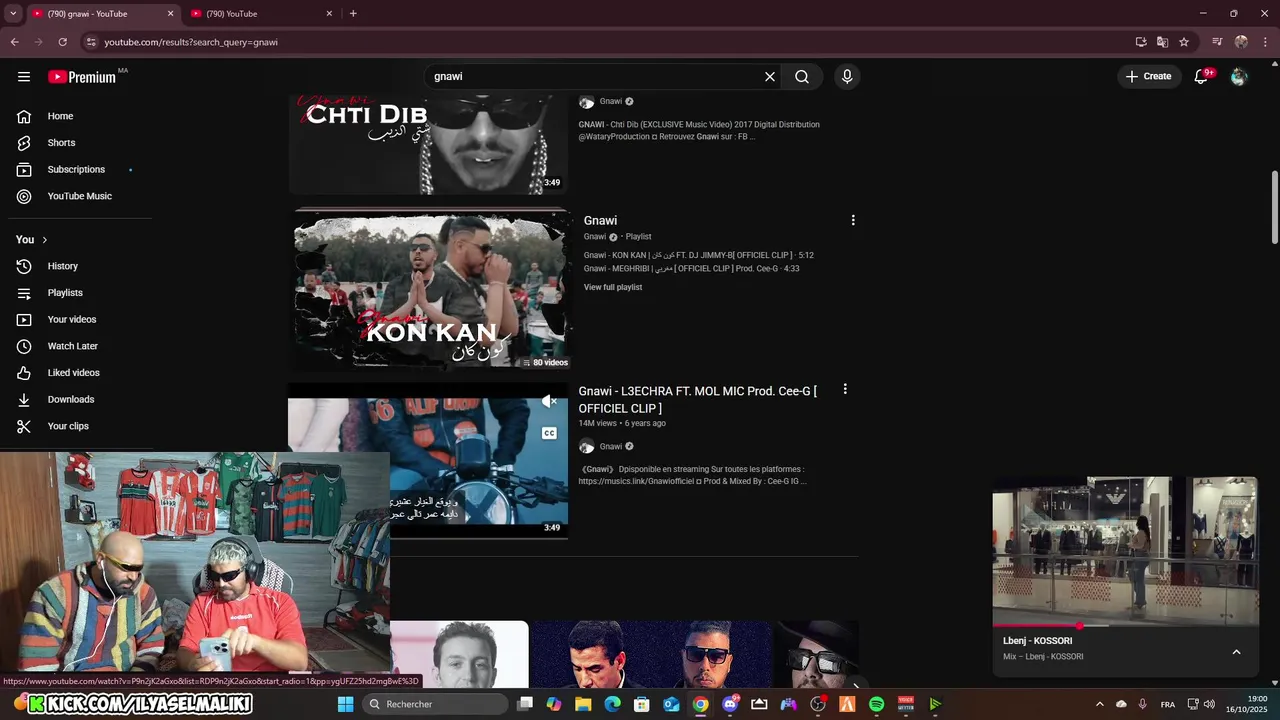This screenshot has height=720, width=1280.
Task: Open Chrome three-dot menu
Action: click(1266, 42)
